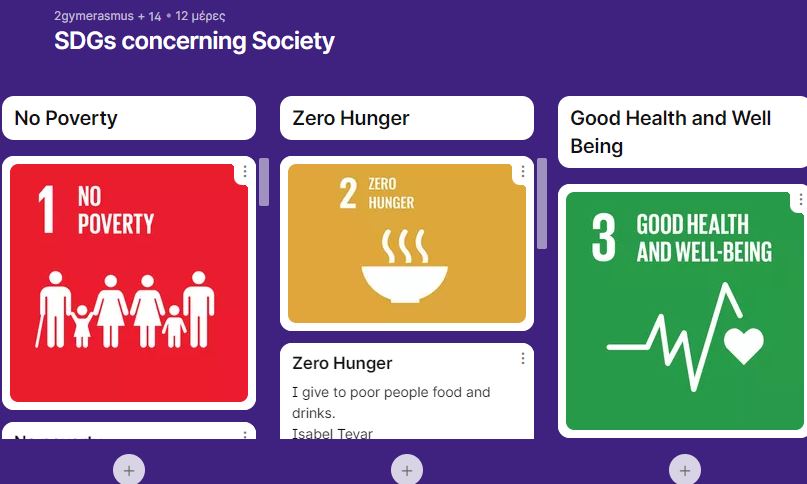Open options menu on Good Health image card

pyautogui.click(x=800, y=199)
